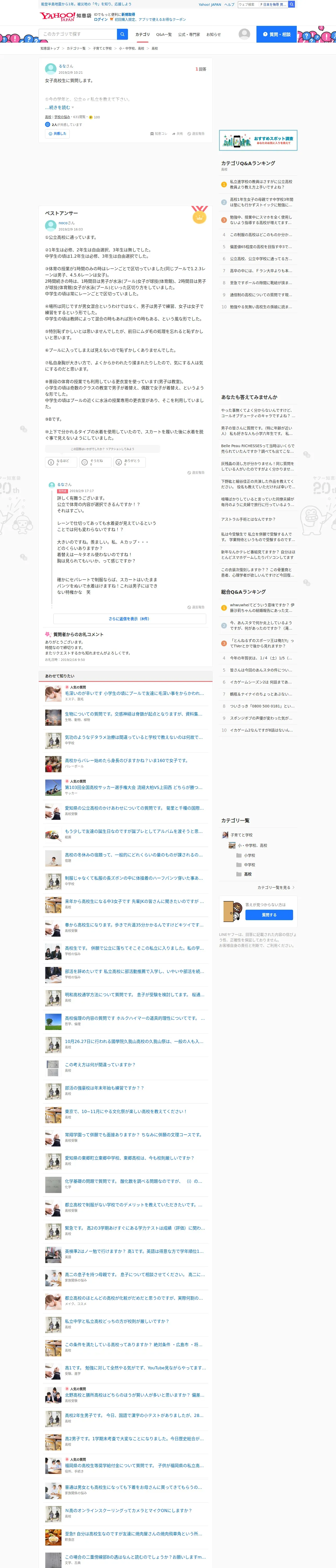Click the 小・中学校、高校 category thumbnail
This screenshot has height=1568, width=336.
(x=232, y=845)
